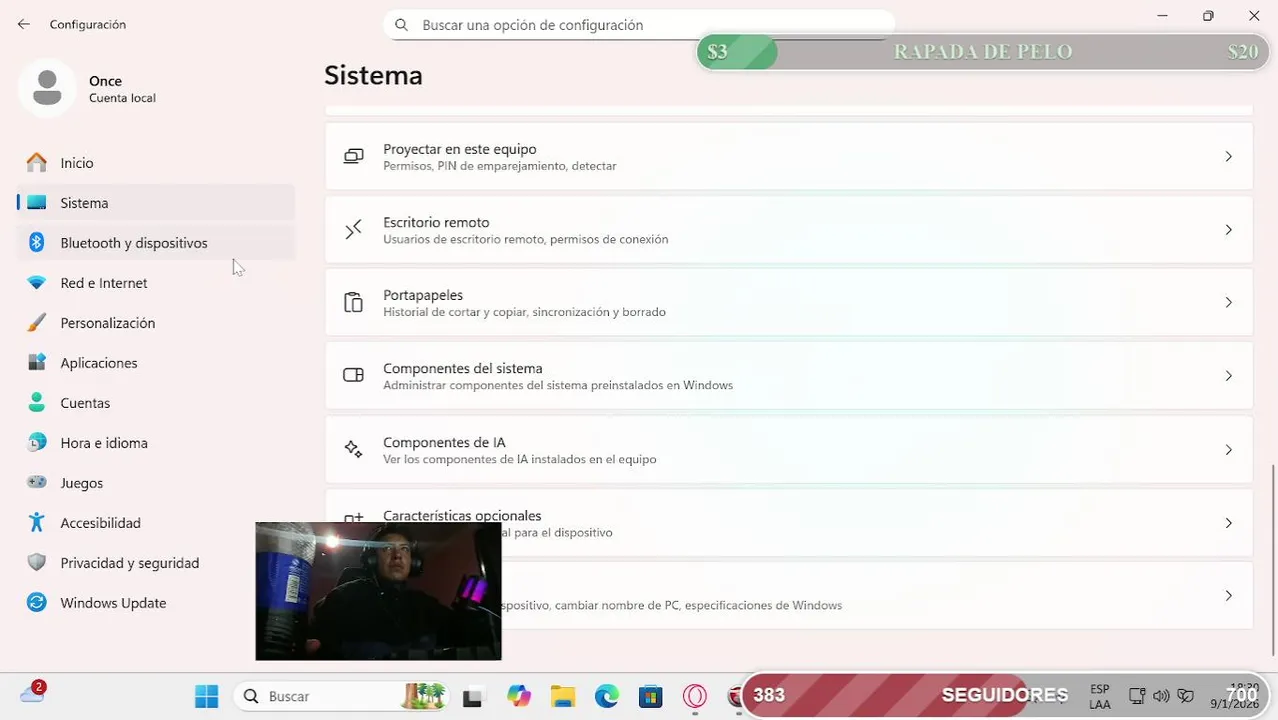
Task: Launch Microsoft Edge from the taskbar
Action: (x=607, y=696)
